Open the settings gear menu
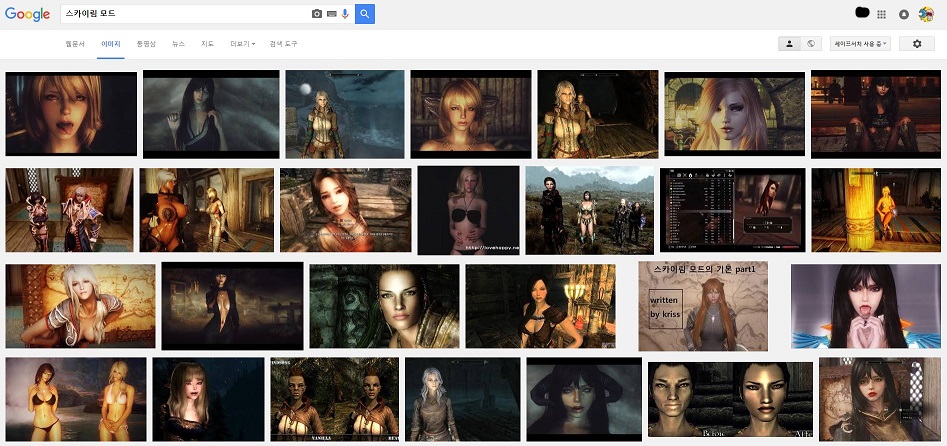Screen dimensions: 947x446 click(x=917, y=44)
